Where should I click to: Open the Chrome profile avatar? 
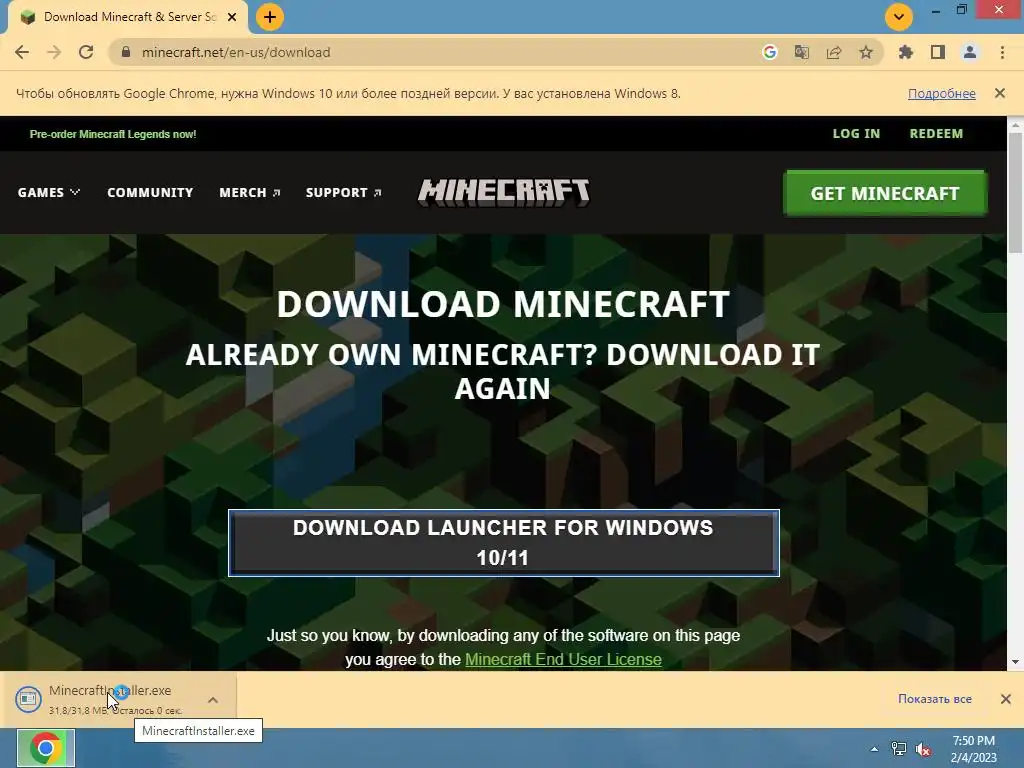coord(970,52)
